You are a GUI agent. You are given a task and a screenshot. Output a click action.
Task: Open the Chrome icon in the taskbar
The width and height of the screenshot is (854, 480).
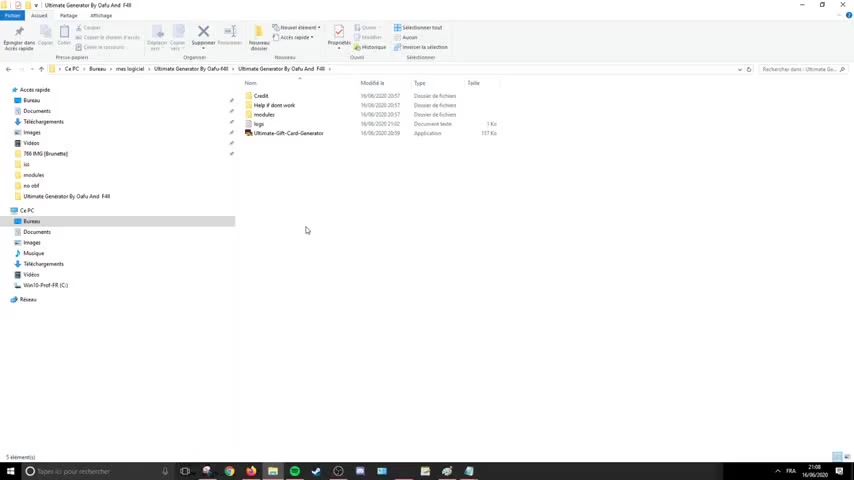point(229,471)
